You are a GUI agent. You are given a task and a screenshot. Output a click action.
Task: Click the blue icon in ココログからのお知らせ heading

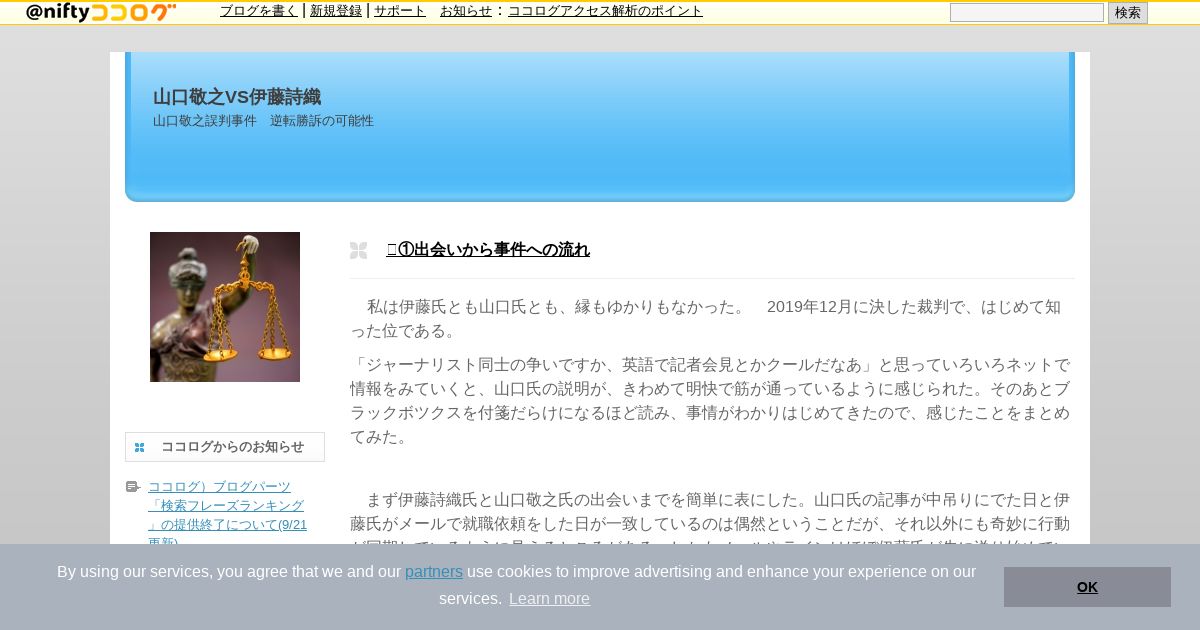tap(140, 447)
